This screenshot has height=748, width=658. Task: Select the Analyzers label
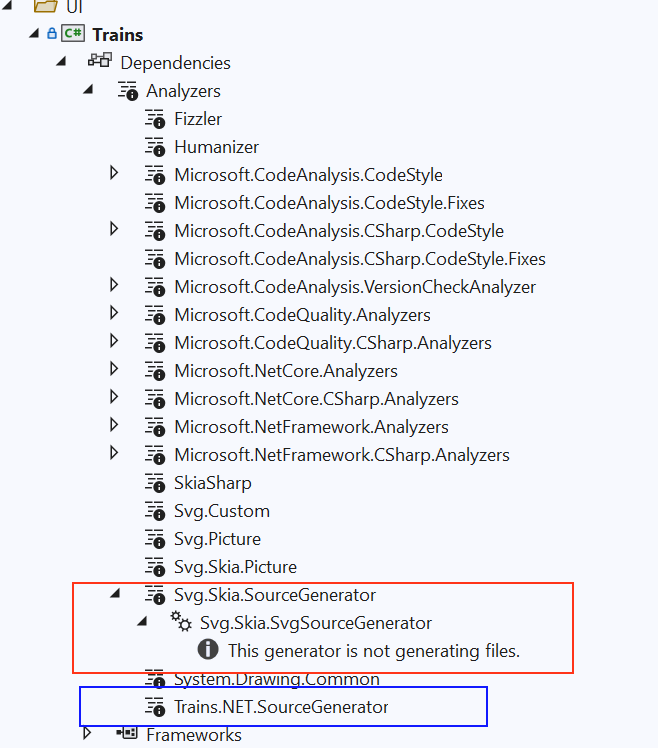coord(183,91)
